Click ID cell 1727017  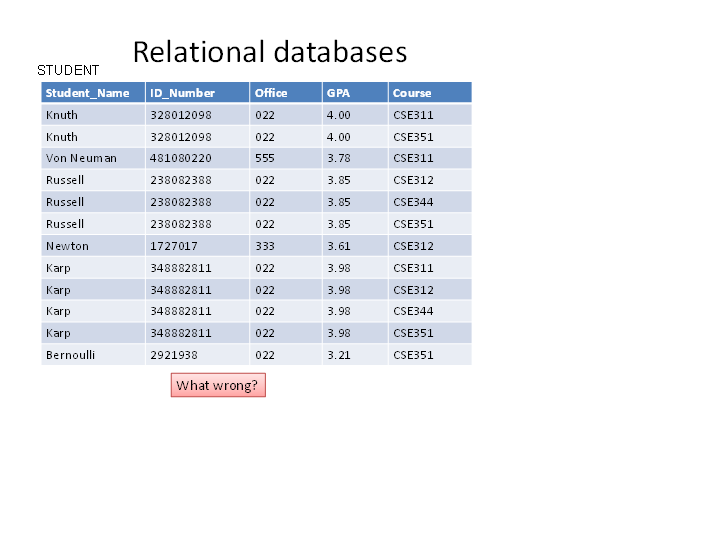(x=197, y=246)
